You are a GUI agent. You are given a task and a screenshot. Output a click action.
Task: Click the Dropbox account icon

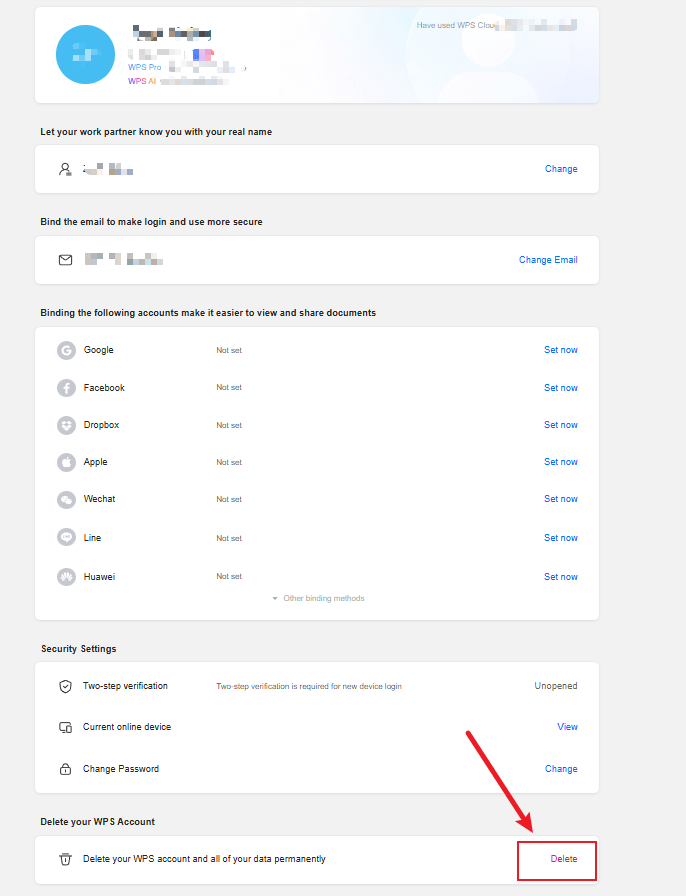tap(66, 425)
